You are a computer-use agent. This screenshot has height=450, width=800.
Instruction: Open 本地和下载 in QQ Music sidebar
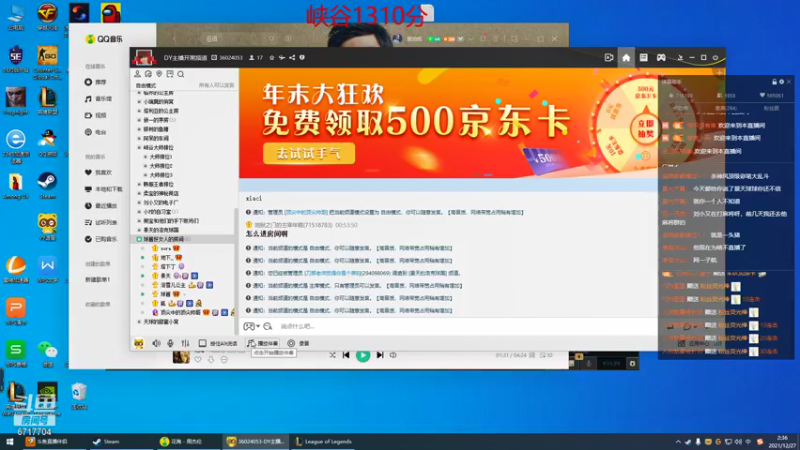coord(104,189)
